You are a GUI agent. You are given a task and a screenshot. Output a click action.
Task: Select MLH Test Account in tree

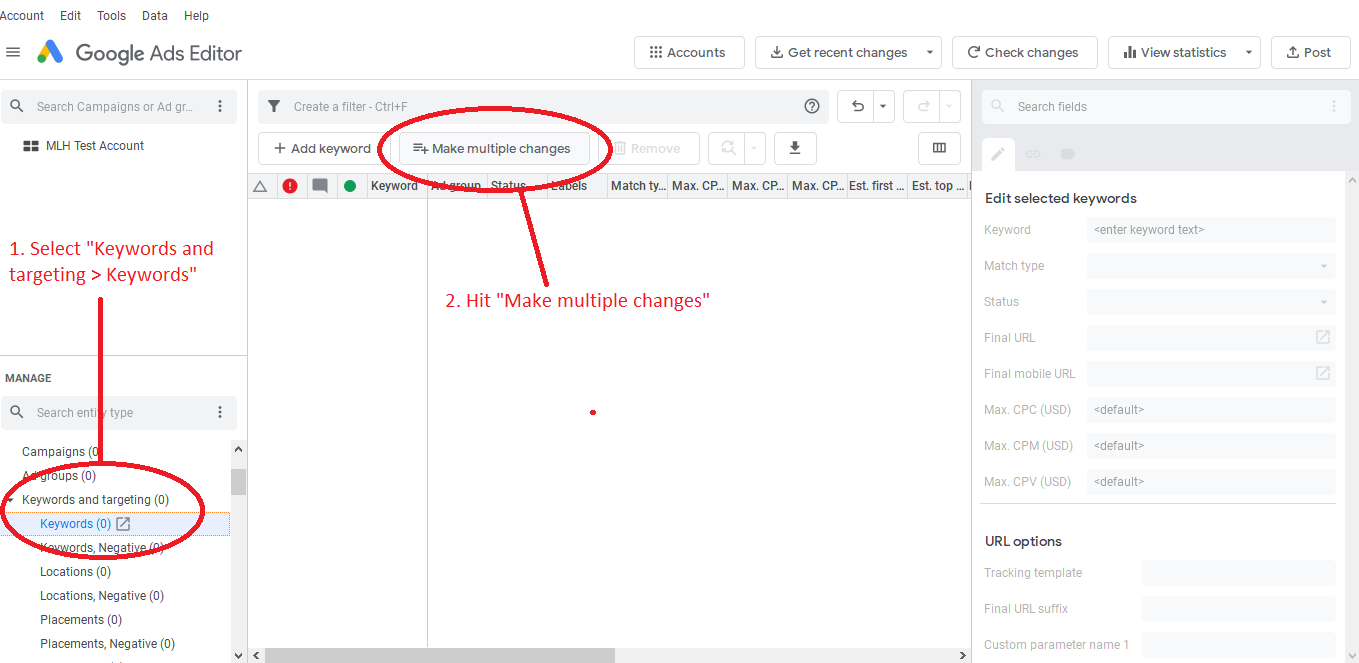point(95,146)
